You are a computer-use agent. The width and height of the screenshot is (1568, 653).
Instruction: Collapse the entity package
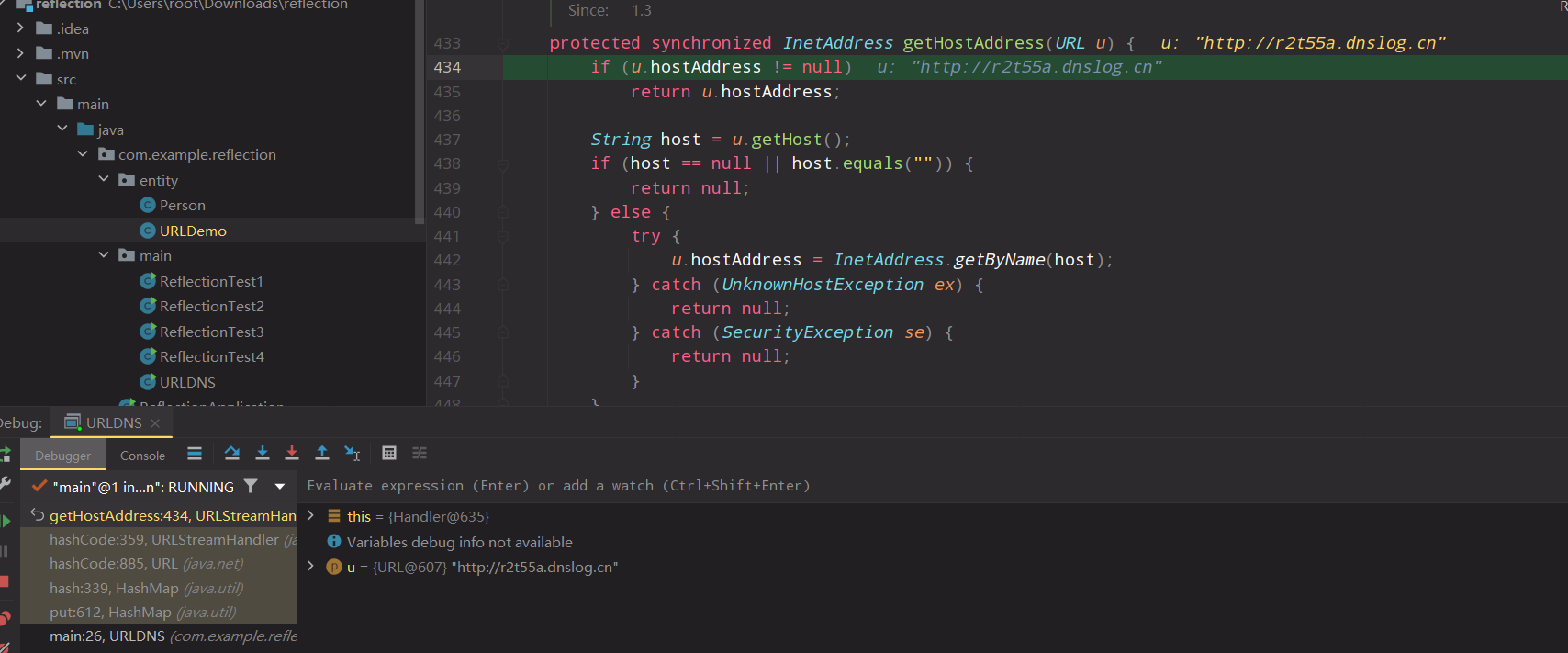104,180
